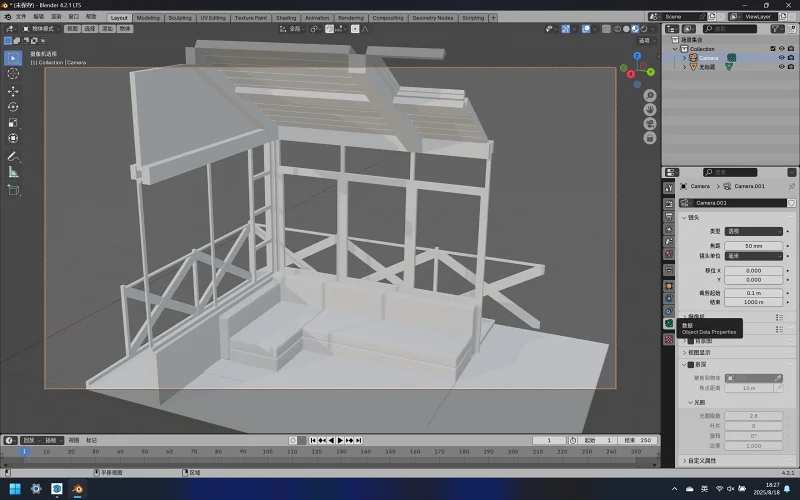
Task: Open the Geometry Nodes workspace tab
Action: coord(432,17)
